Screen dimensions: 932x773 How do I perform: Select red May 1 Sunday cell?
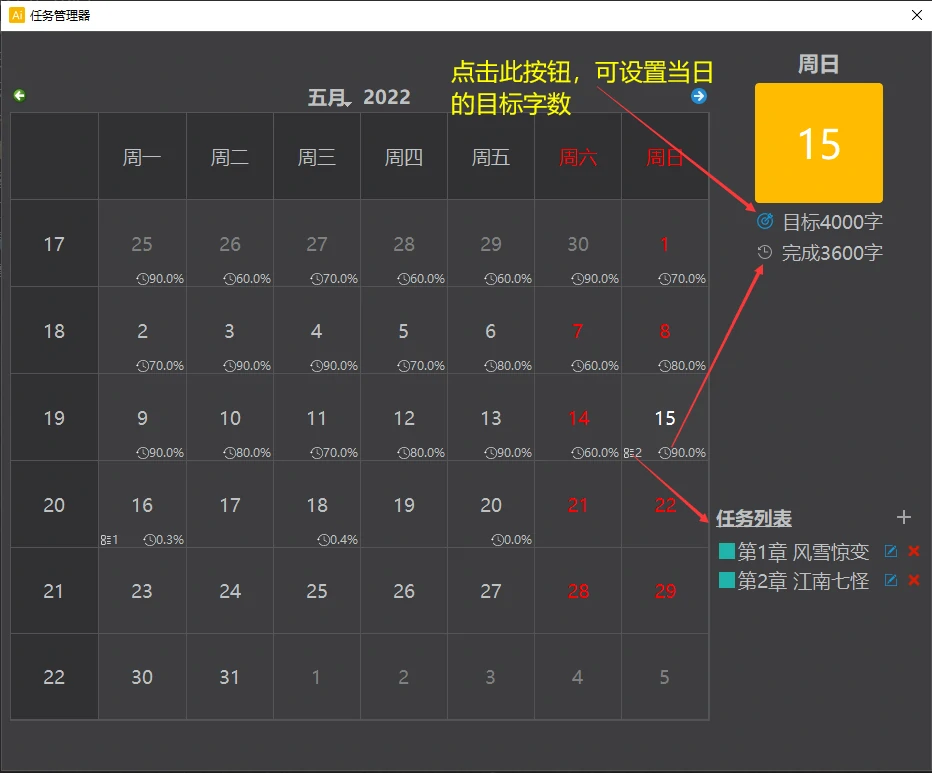point(665,244)
